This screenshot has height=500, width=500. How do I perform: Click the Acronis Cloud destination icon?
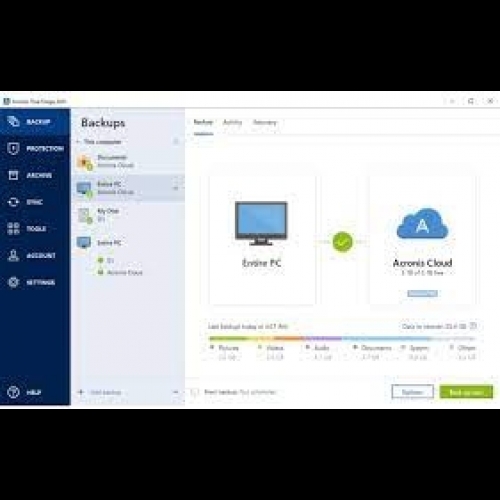[422, 223]
